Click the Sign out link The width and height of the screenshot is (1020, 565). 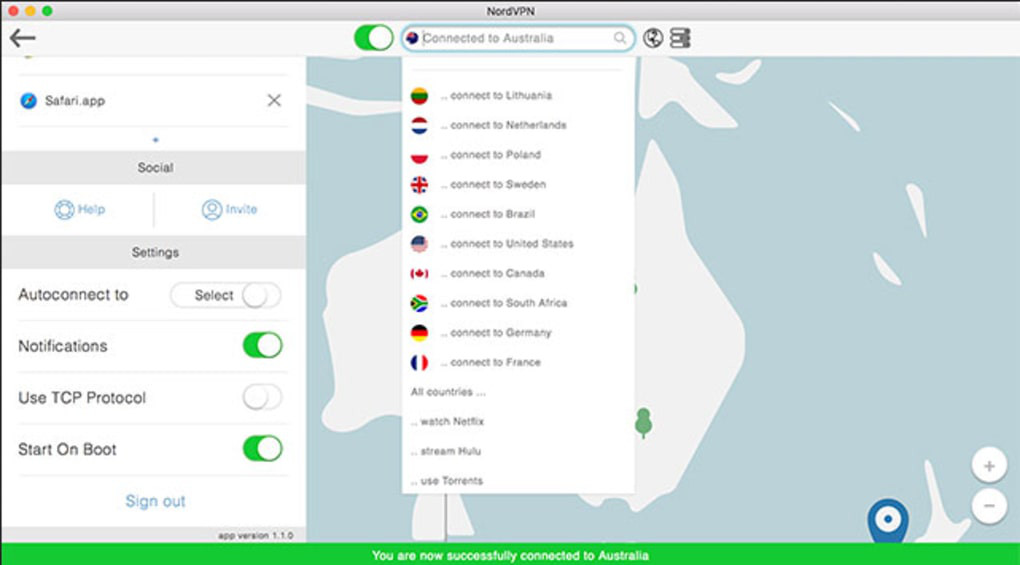coord(155,501)
